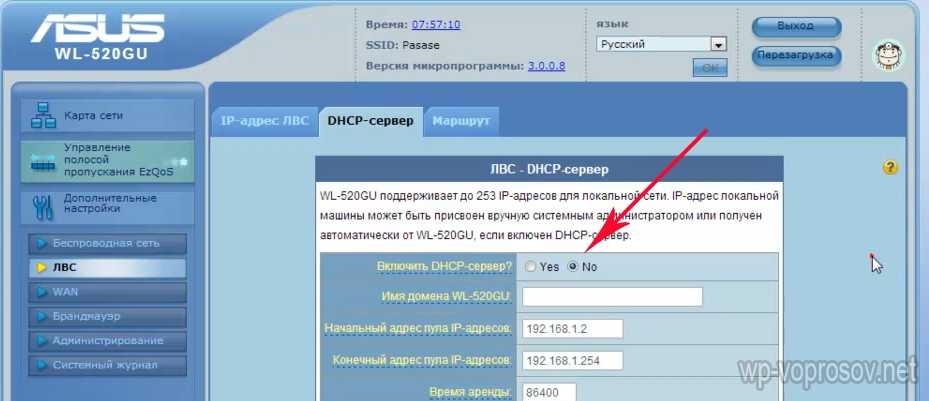The height and width of the screenshot is (401, 929).
Task: Click the Имя домена WL-520GU label
Action: (447, 296)
